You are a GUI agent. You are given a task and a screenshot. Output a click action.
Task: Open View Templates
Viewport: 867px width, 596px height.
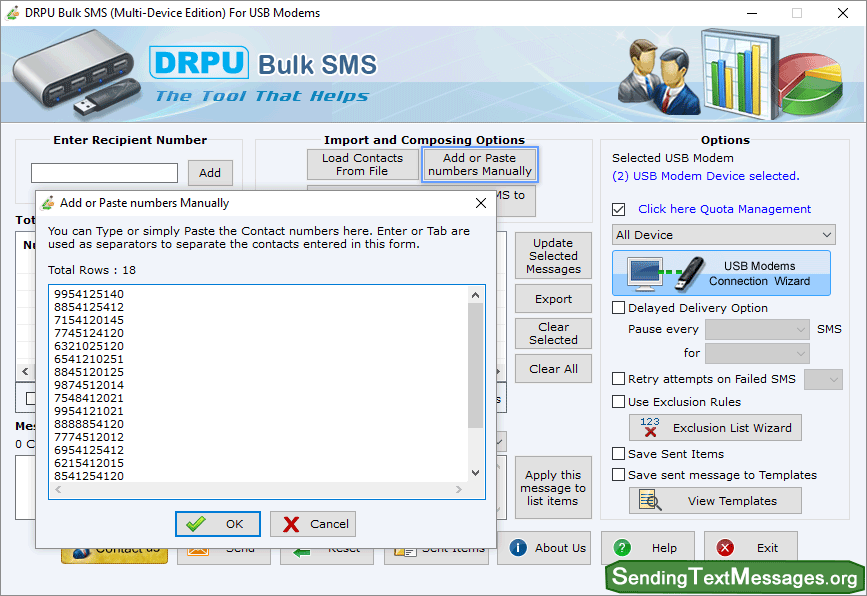click(715, 500)
